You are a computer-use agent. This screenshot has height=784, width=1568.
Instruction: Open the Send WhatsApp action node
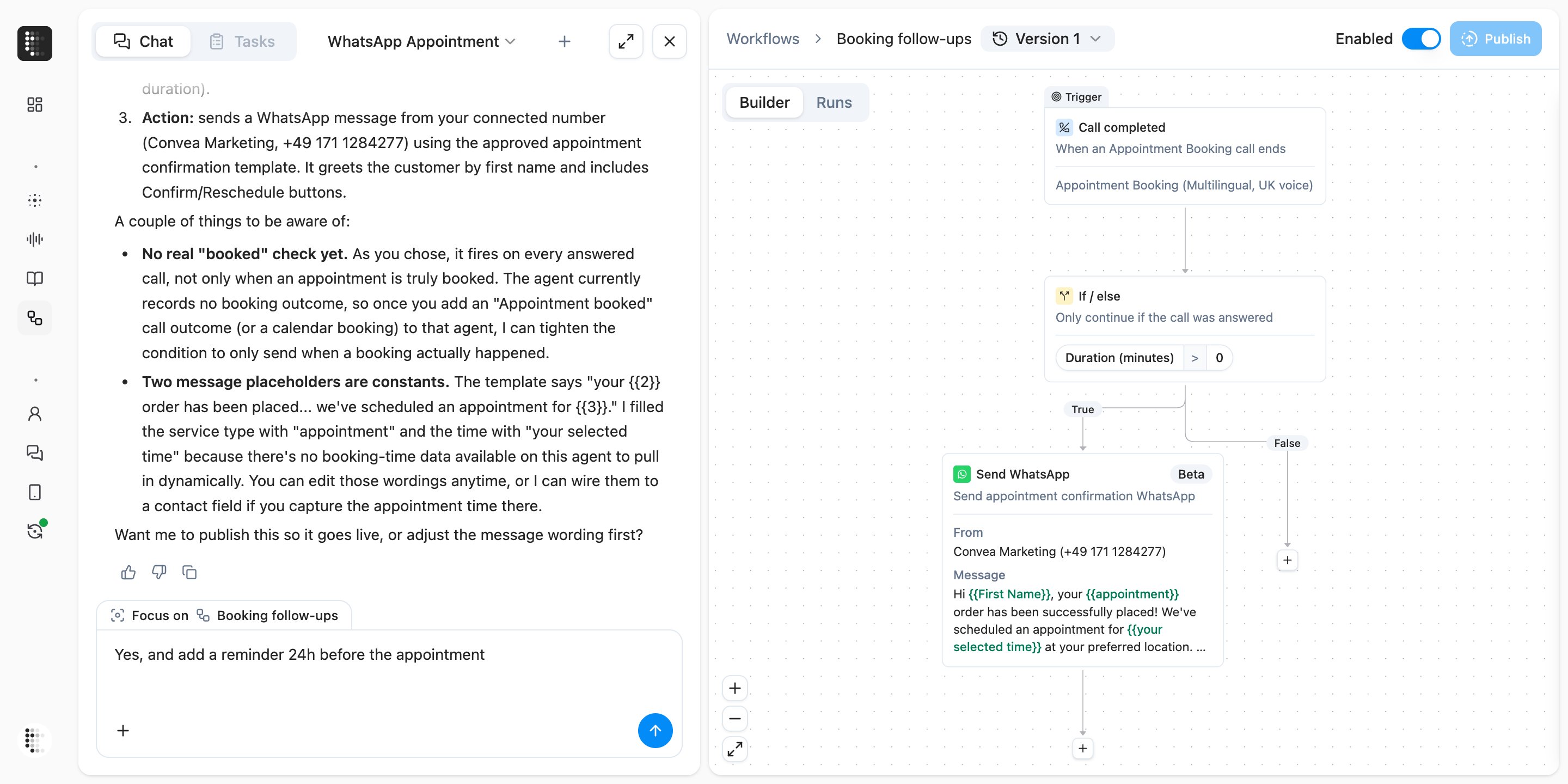click(1082, 560)
